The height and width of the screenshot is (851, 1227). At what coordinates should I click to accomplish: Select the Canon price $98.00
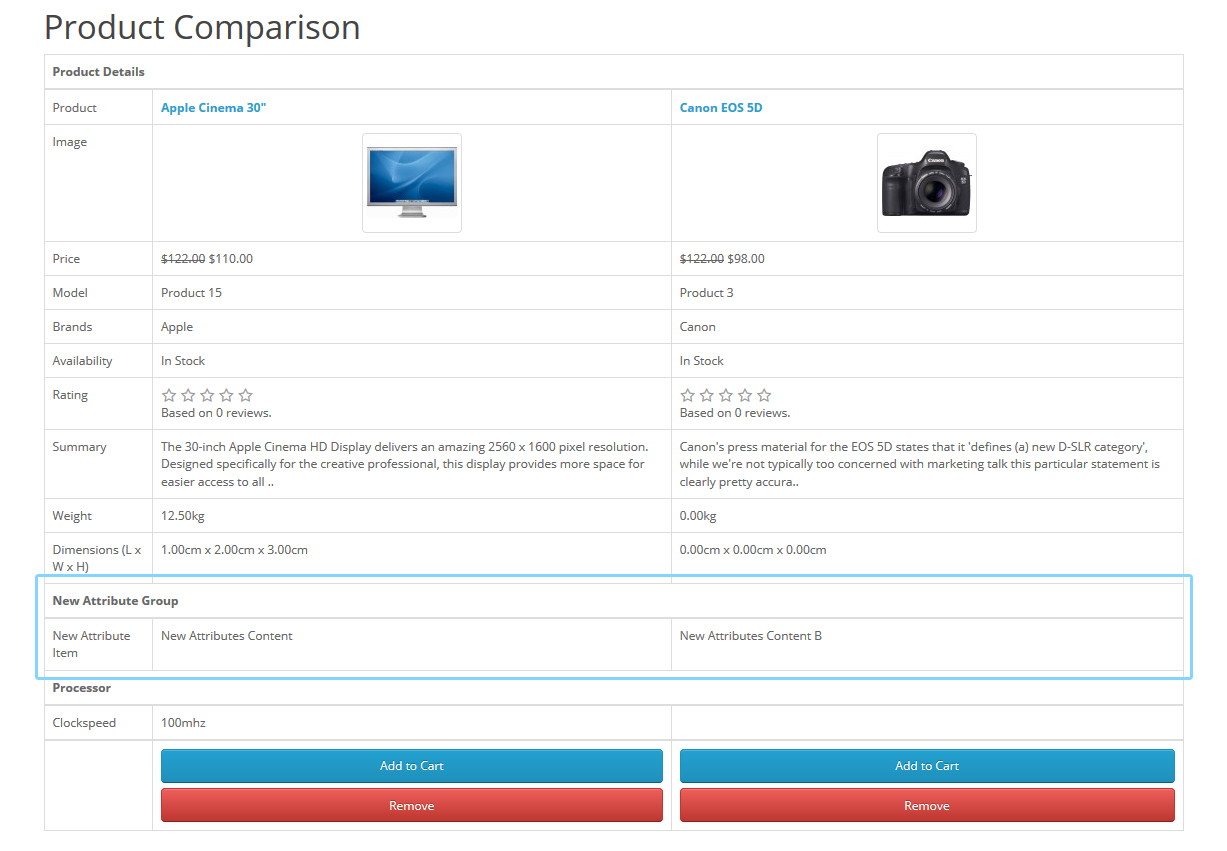click(x=746, y=259)
